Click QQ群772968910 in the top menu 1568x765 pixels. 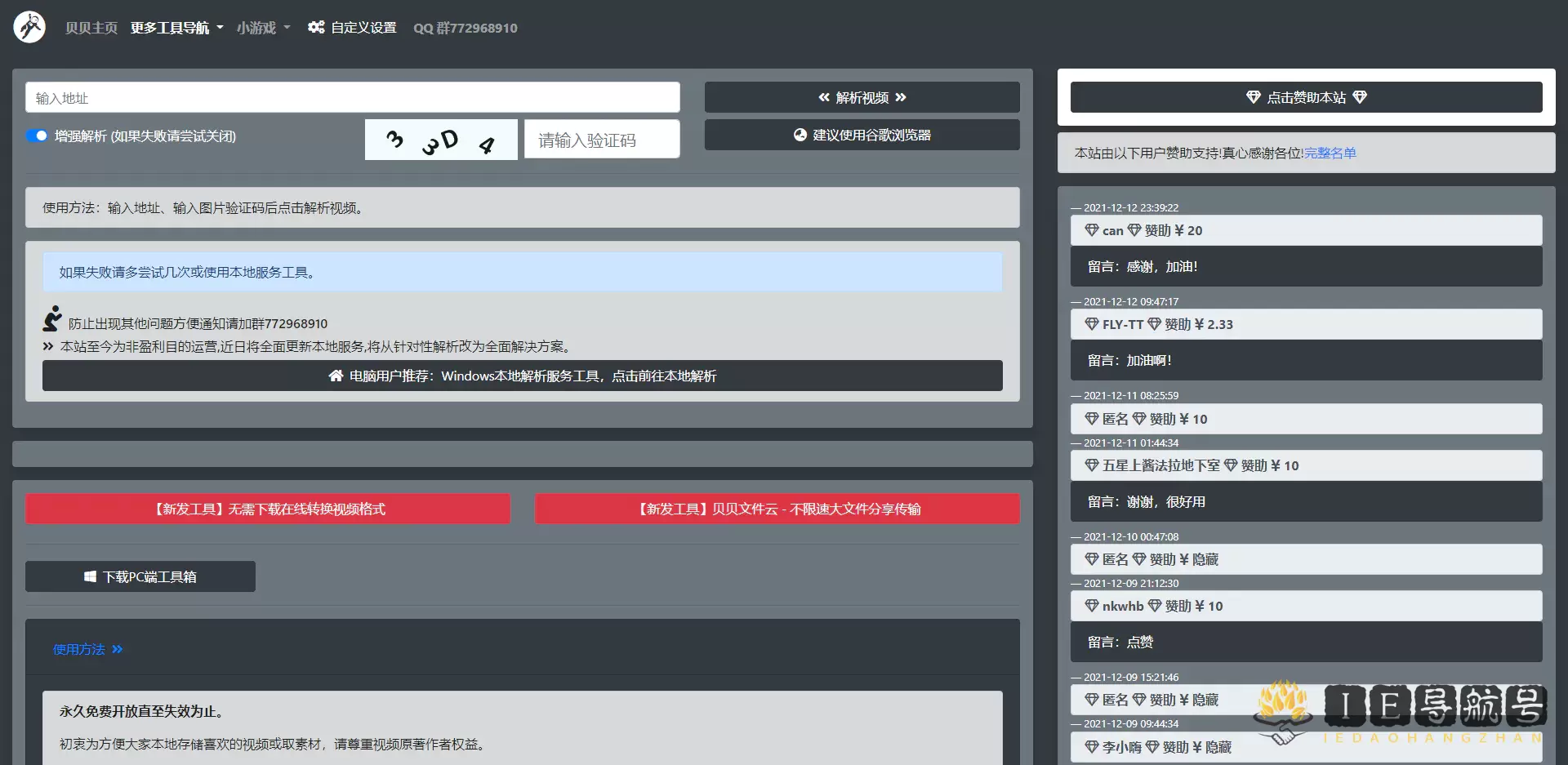pos(465,28)
